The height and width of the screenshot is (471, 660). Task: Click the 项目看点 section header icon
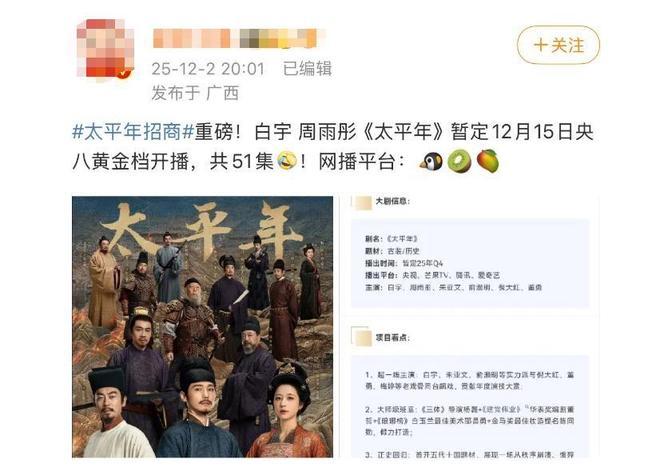pos(362,337)
